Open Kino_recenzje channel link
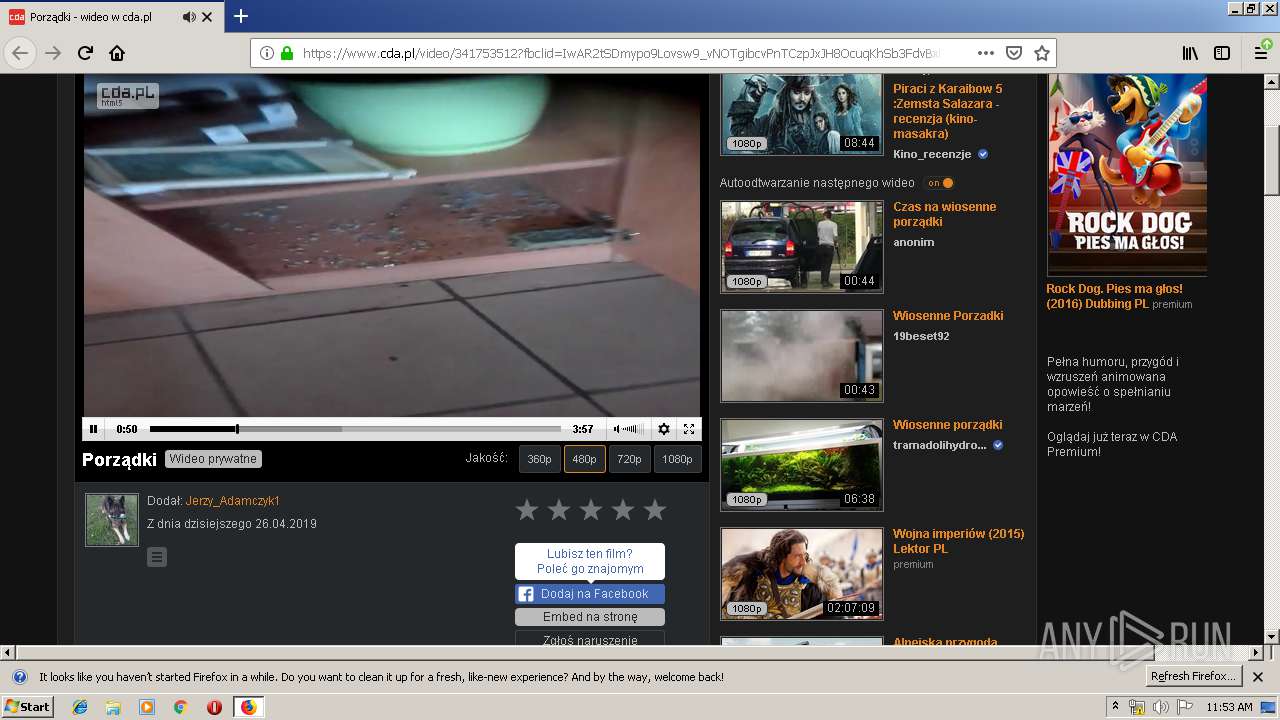This screenshot has width=1280, height=720. 932,154
